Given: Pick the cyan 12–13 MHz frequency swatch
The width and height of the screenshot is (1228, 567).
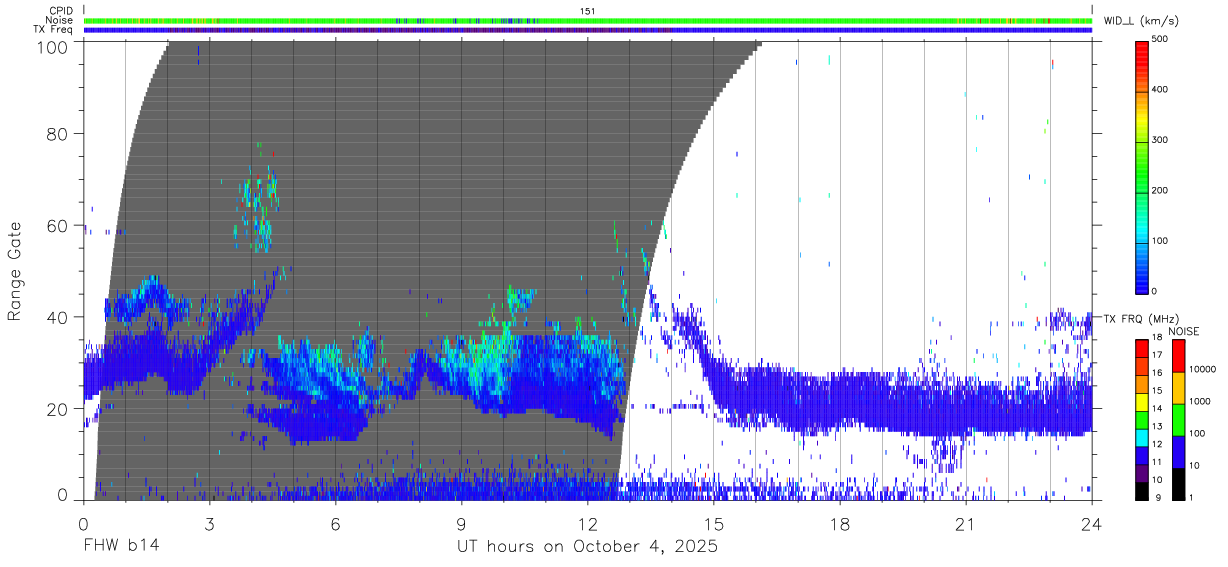Looking at the screenshot, I should (x=1142, y=438).
